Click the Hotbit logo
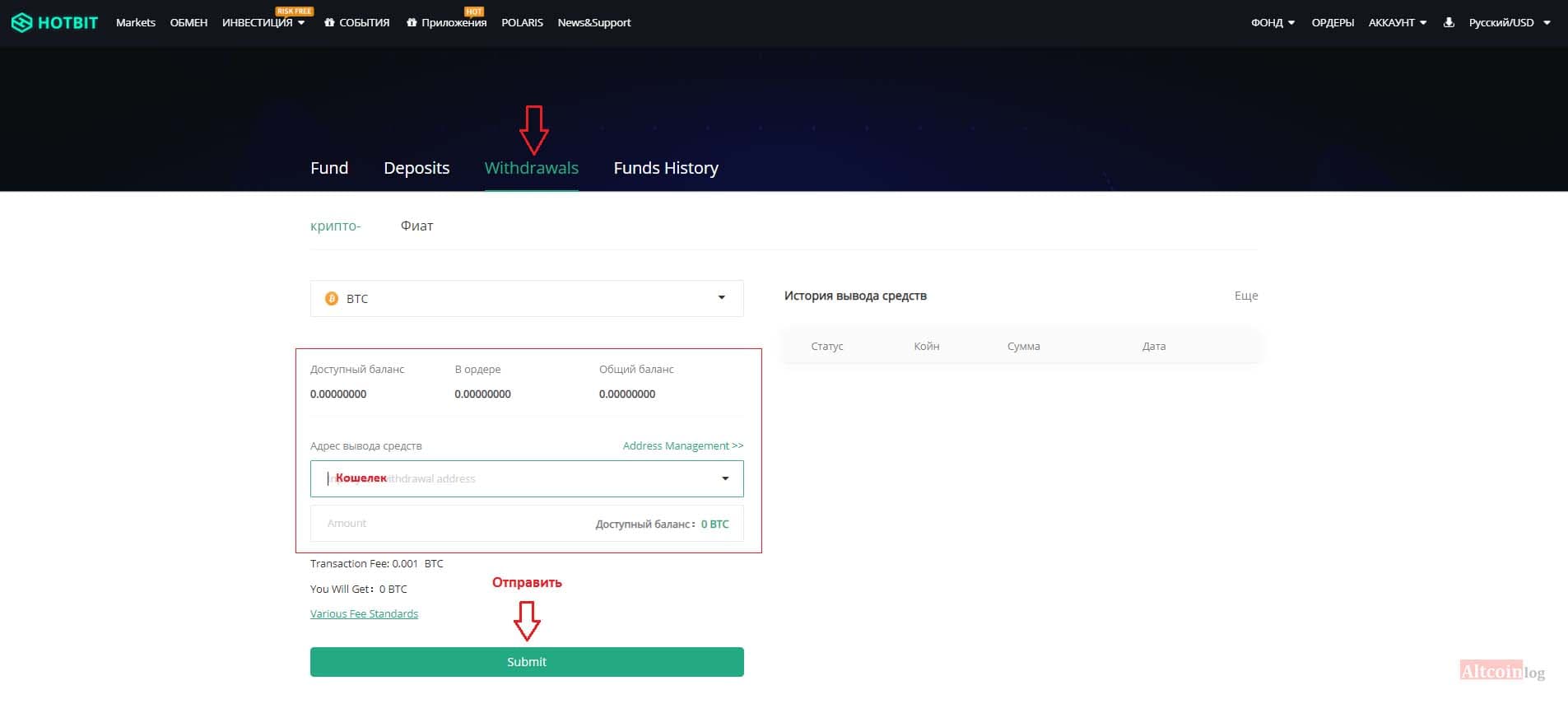This screenshot has width=1568, height=704. point(54,23)
